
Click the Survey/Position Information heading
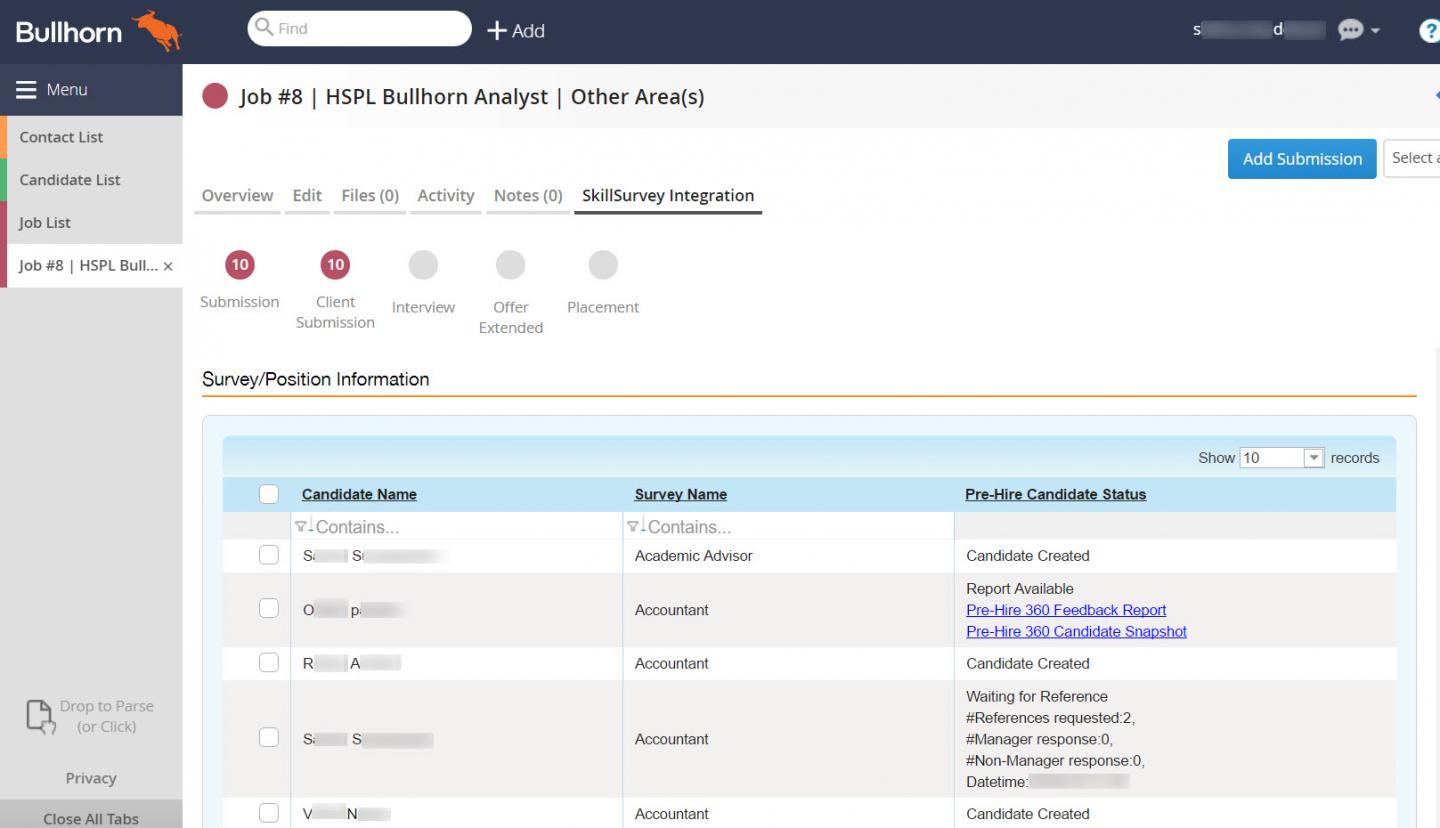click(x=316, y=379)
